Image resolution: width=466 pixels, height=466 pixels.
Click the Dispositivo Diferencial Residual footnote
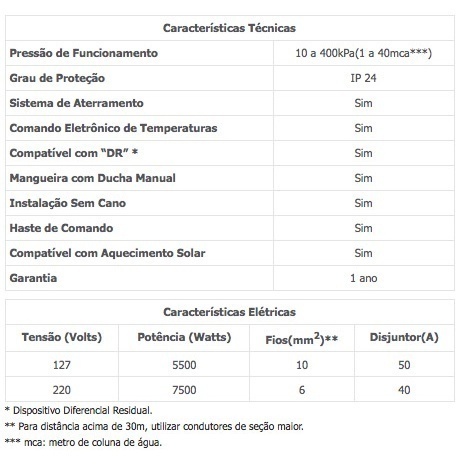click(x=79, y=410)
